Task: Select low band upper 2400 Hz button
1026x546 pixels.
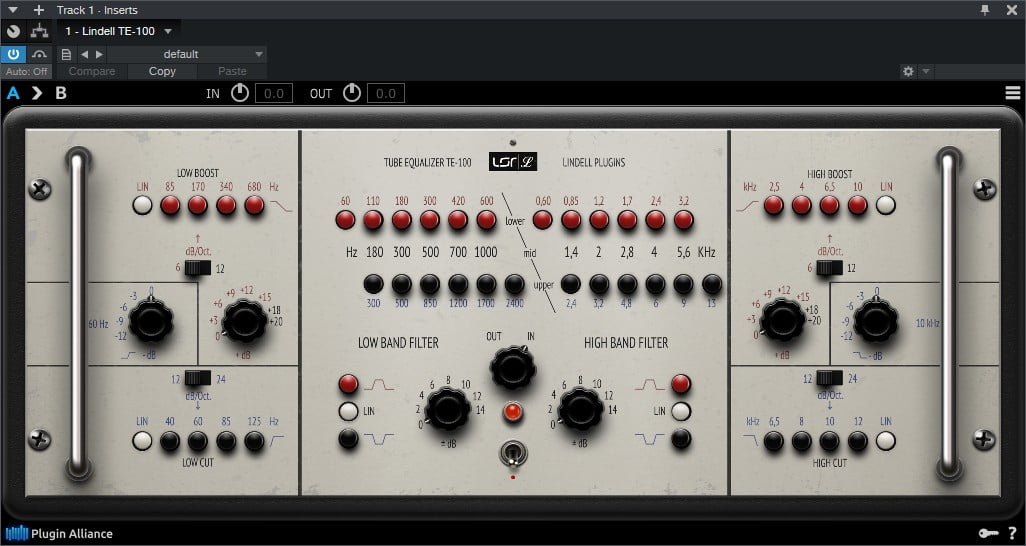Action: tap(514, 283)
